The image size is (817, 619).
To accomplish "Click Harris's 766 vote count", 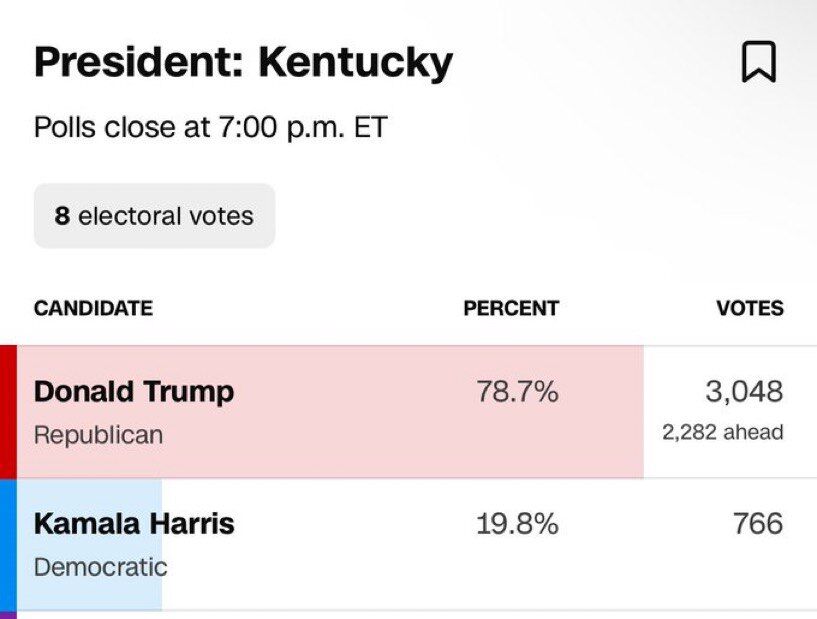I will (x=756, y=524).
